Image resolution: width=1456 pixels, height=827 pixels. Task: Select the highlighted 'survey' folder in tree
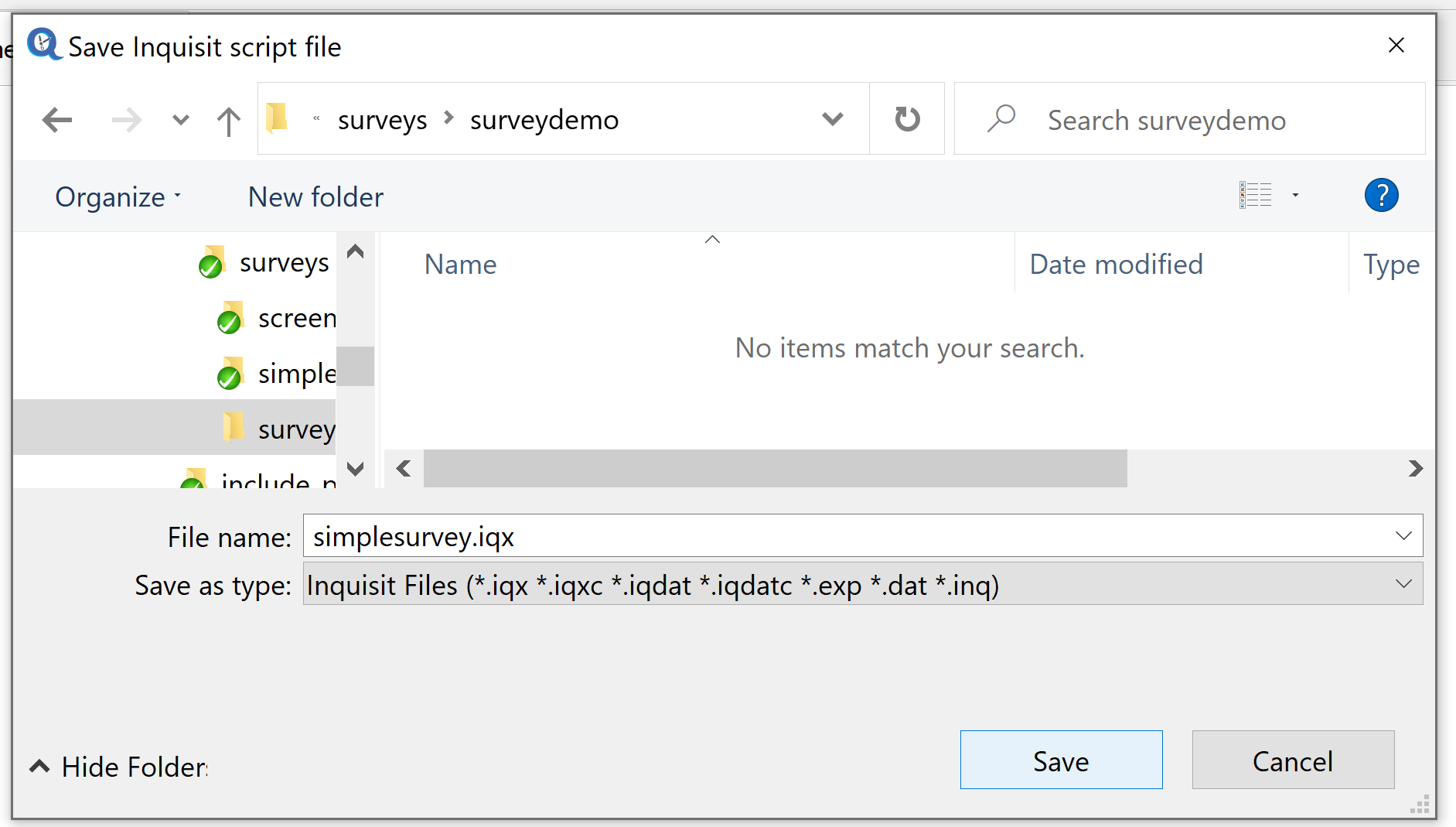point(175,427)
